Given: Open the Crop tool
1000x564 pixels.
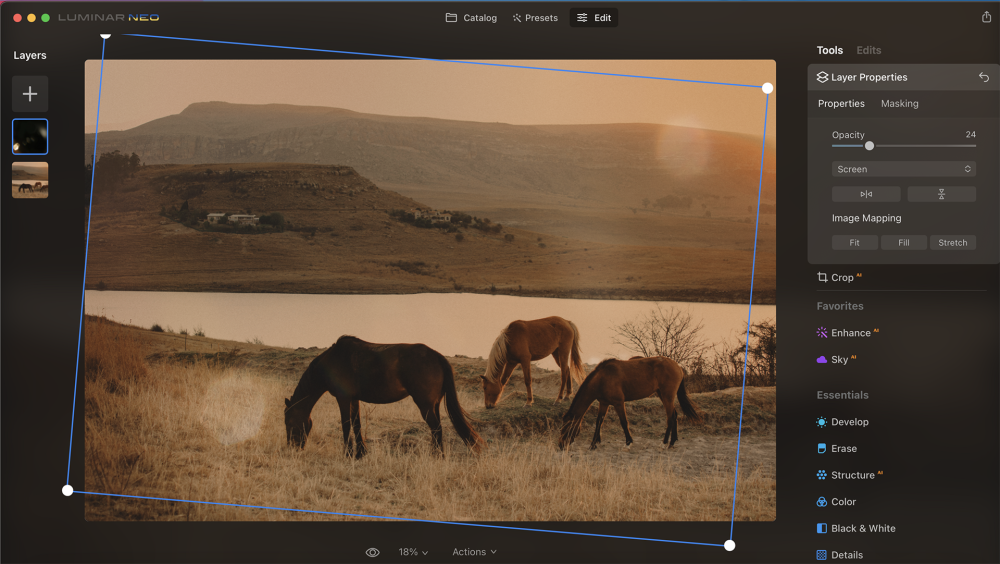Looking at the screenshot, I should click(x=839, y=278).
